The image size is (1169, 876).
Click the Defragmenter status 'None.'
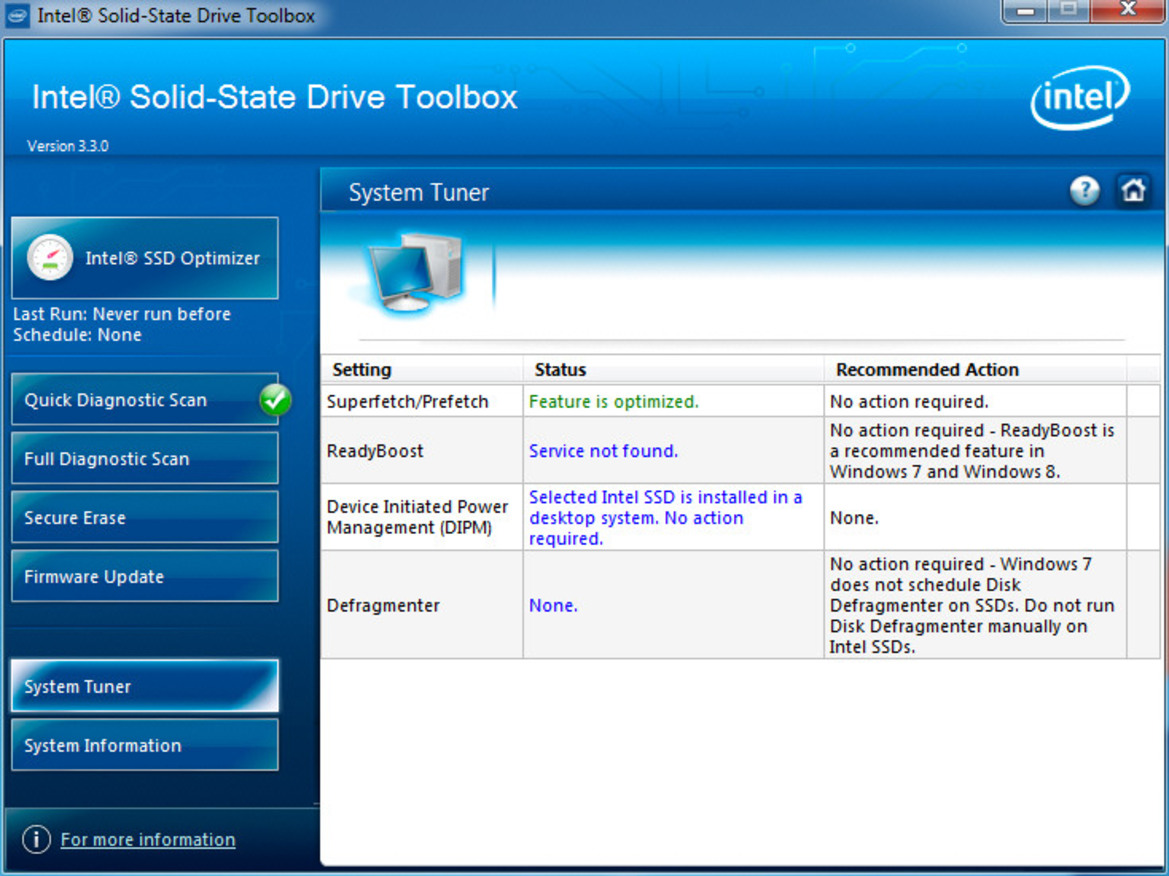553,605
